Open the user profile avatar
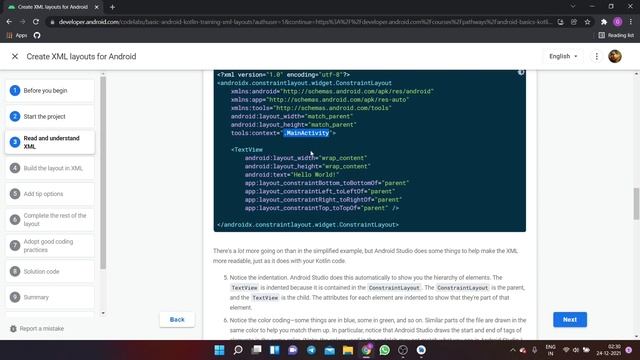 coord(615,56)
